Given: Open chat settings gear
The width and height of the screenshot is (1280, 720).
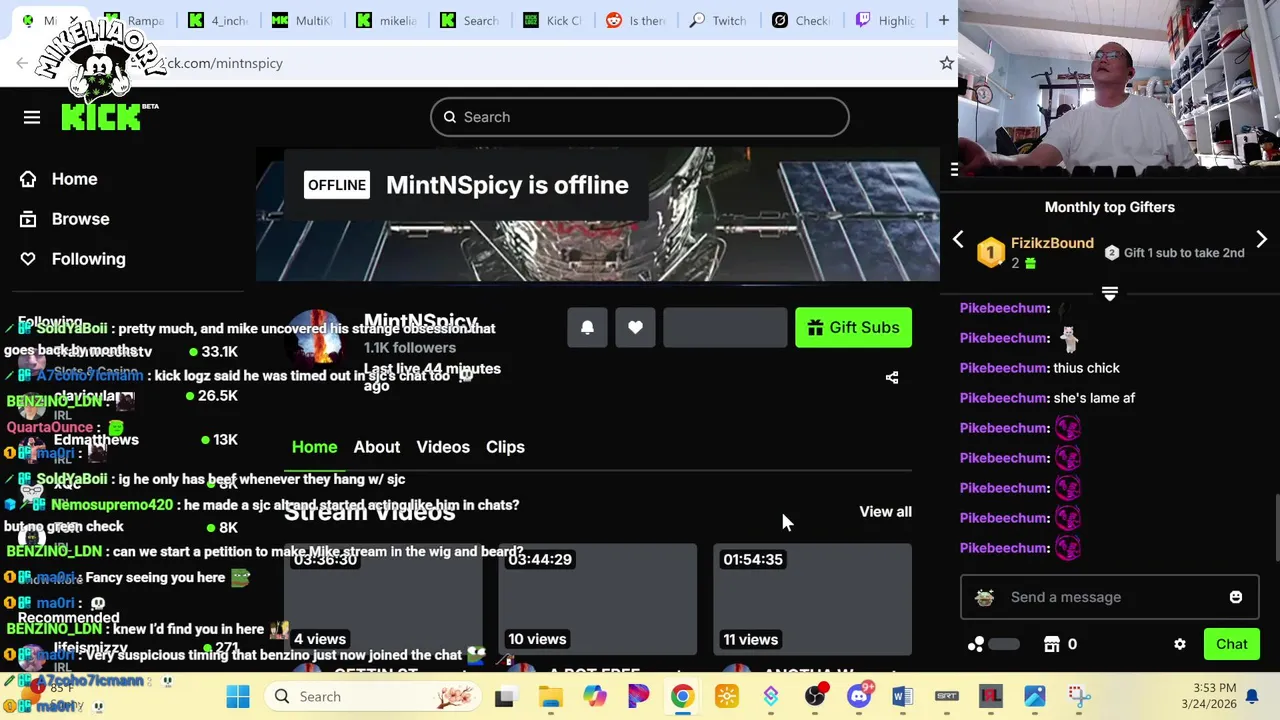Looking at the screenshot, I should click(x=1180, y=644).
